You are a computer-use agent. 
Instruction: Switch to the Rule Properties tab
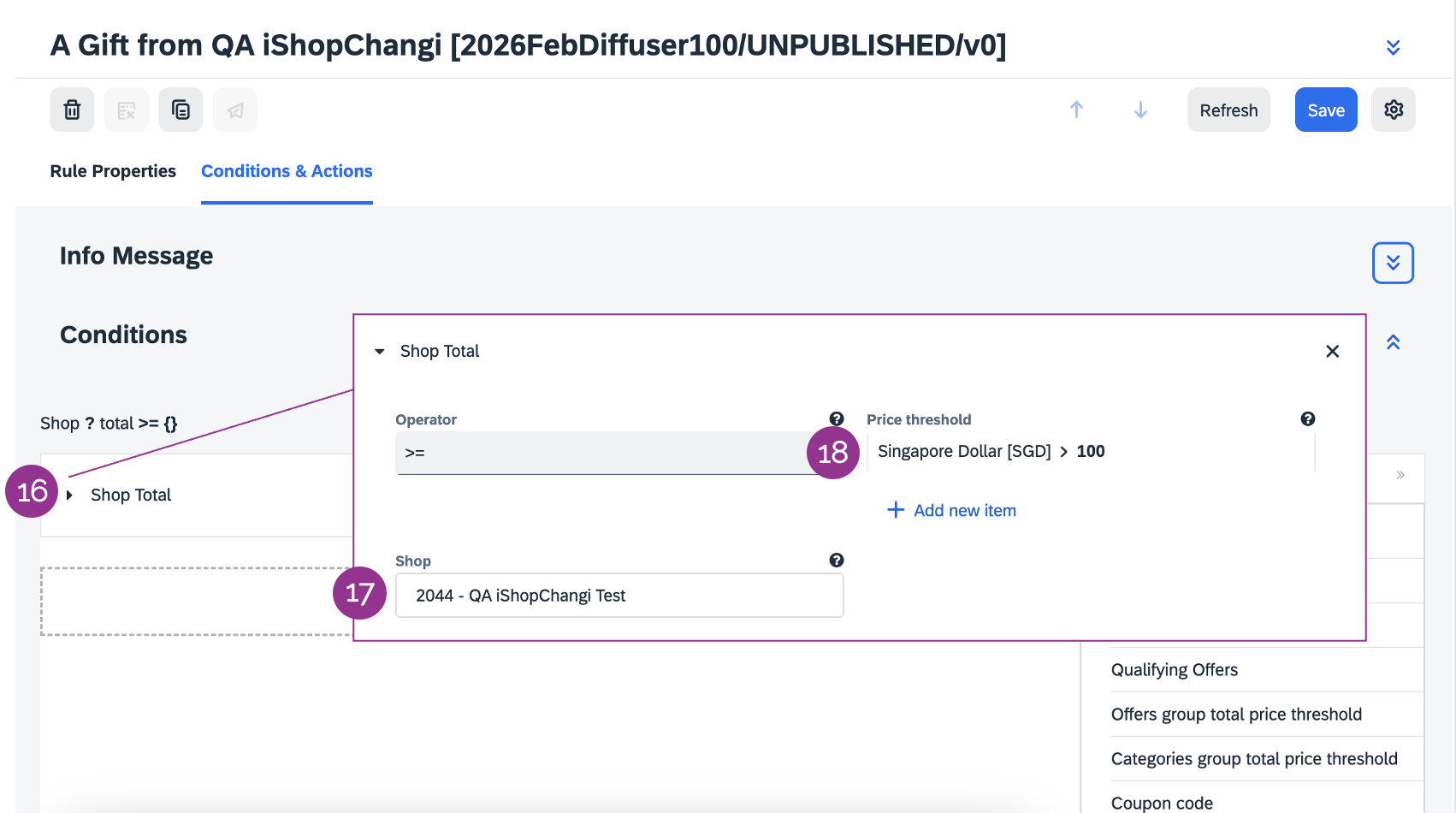pyautogui.click(x=113, y=171)
